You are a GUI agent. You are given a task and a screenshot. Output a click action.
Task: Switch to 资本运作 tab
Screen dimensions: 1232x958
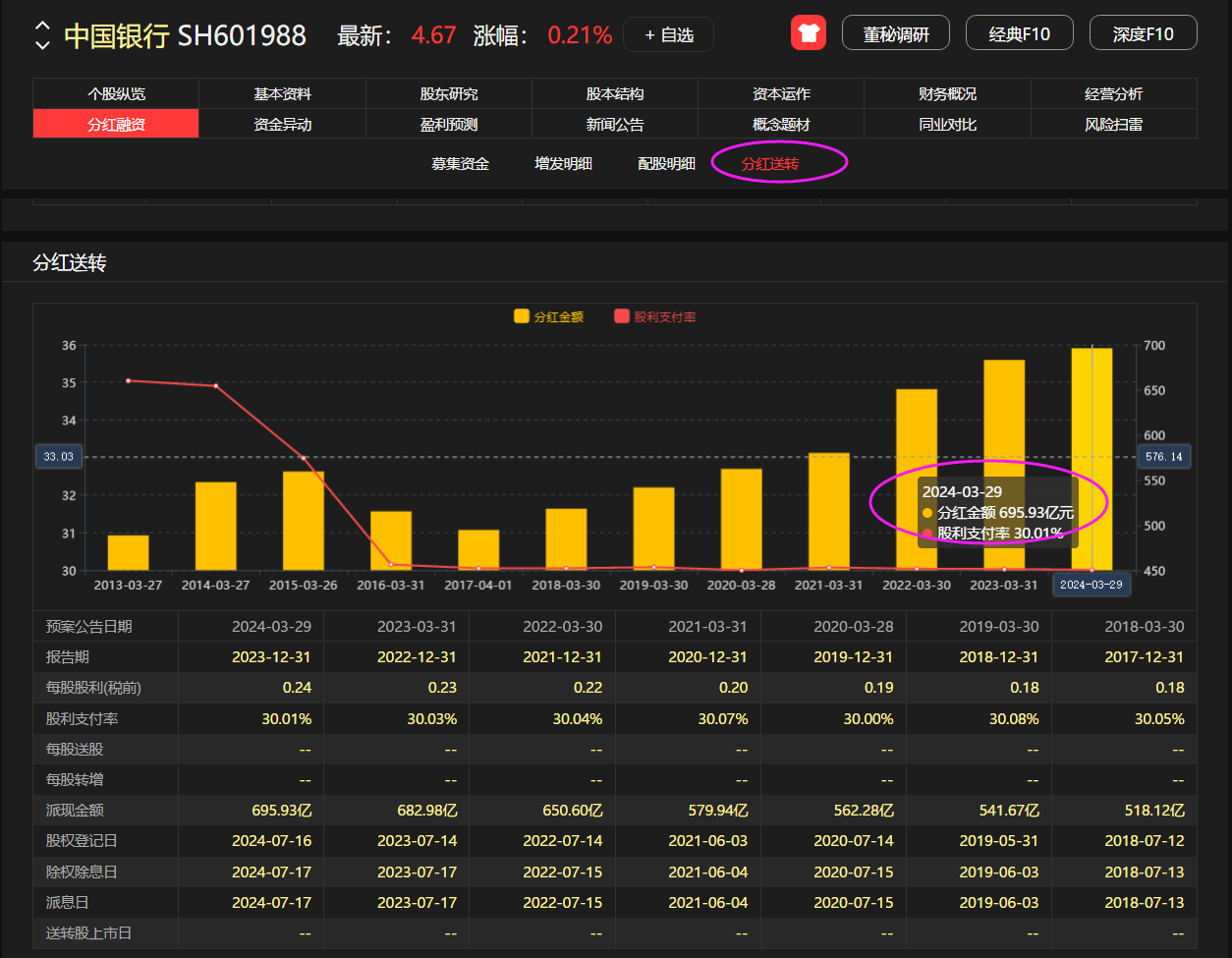(x=781, y=93)
